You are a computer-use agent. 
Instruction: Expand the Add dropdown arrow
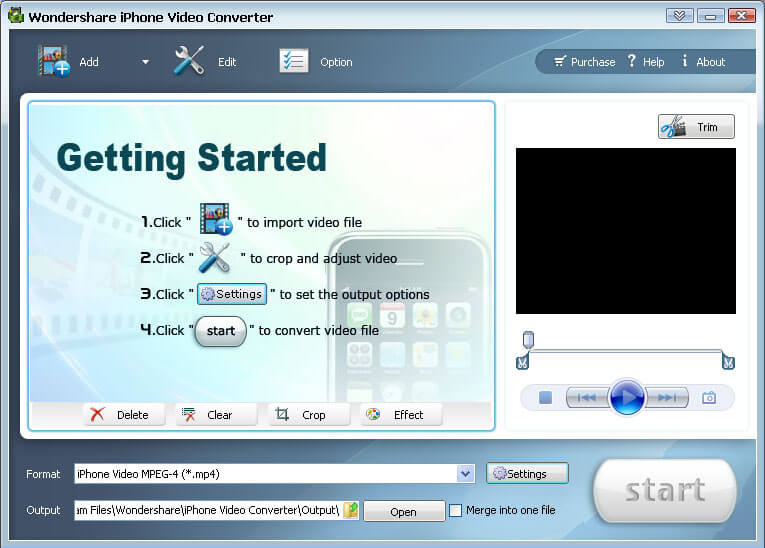pos(145,62)
